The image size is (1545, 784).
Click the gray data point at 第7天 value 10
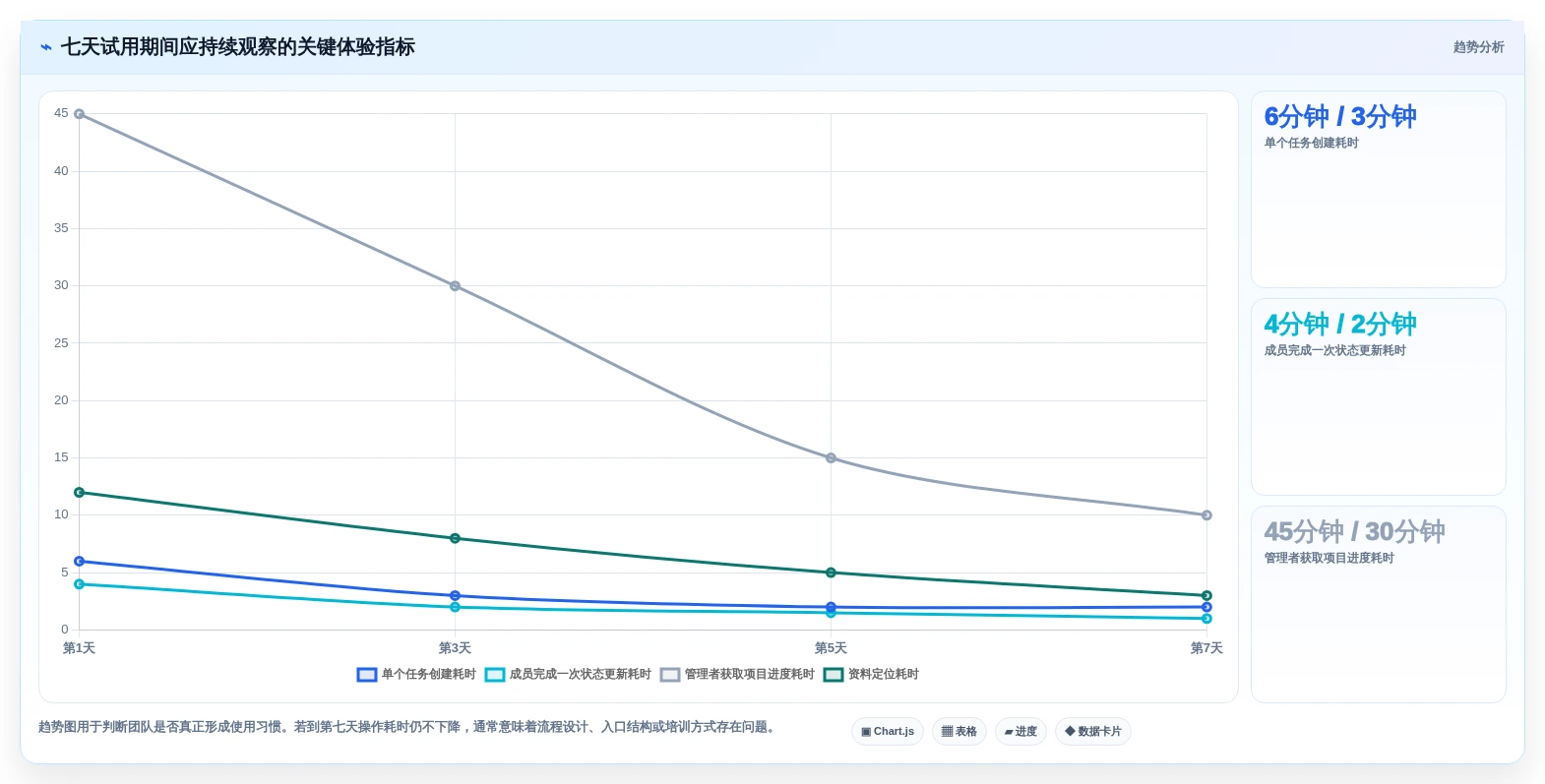click(1206, 515)
